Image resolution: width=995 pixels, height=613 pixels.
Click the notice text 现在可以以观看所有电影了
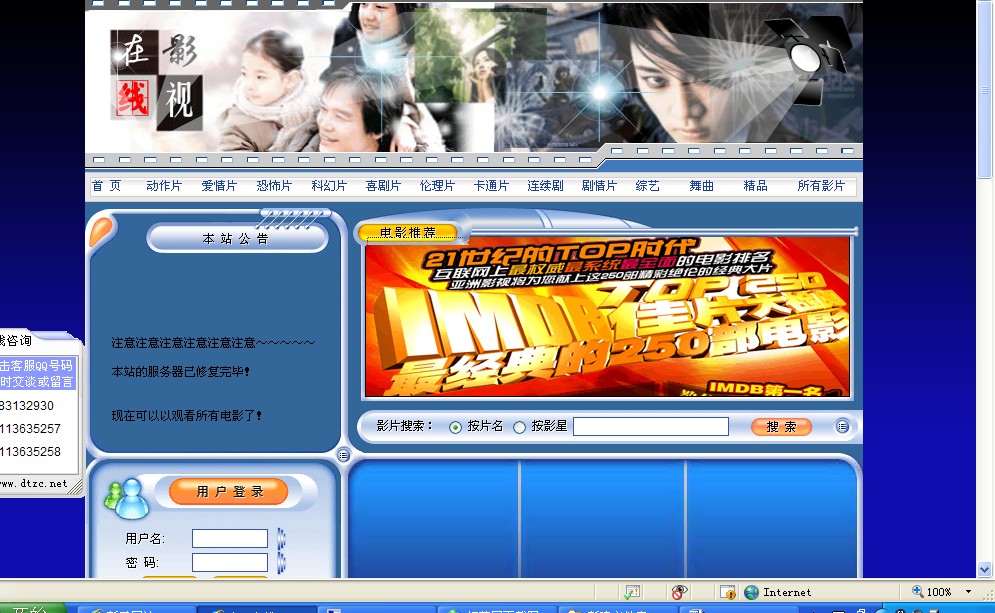click(x=187, y=416)
